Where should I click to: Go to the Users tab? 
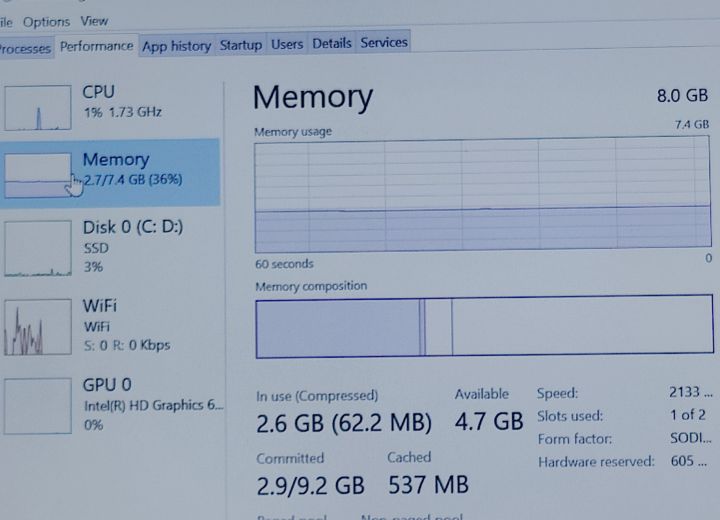pos(287,44)
